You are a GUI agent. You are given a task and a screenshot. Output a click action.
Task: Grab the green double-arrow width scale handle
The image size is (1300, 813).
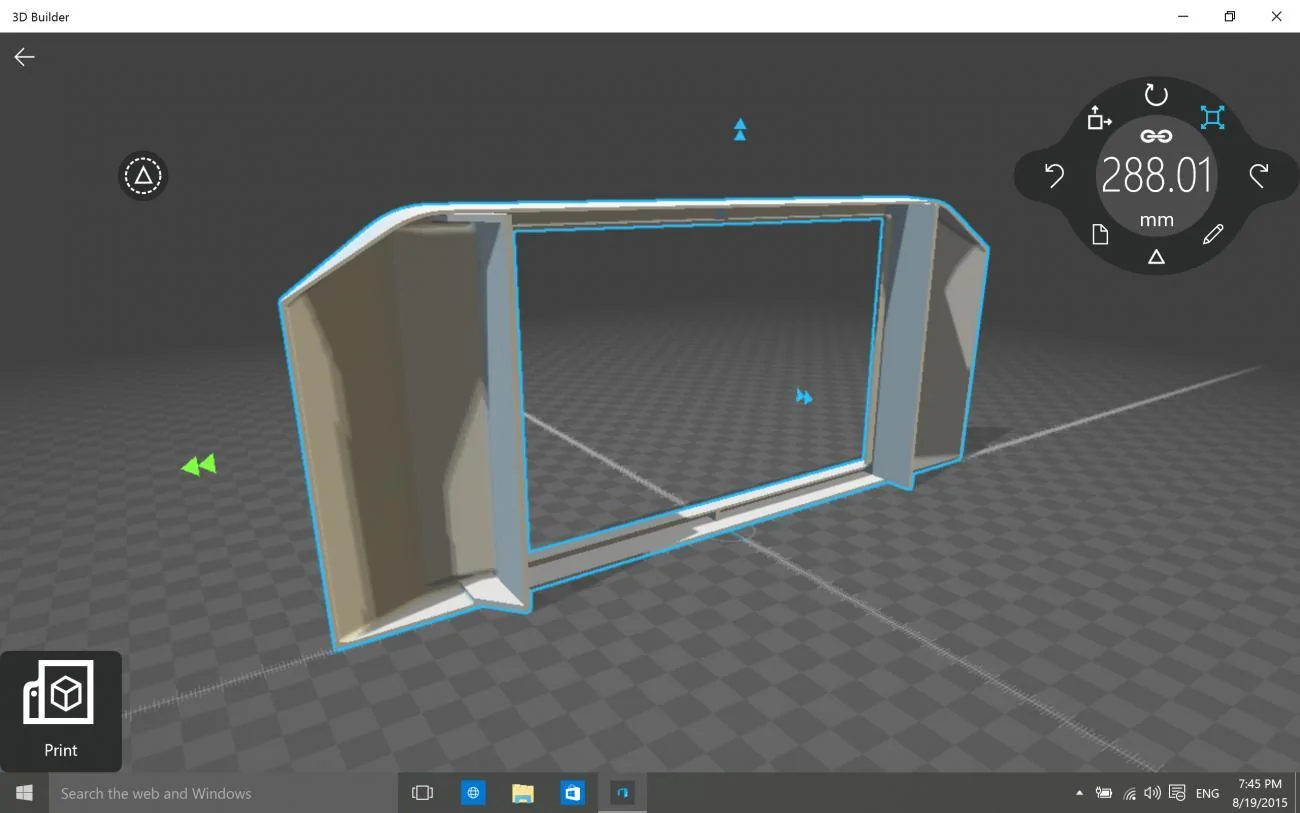tap(199, 465)
